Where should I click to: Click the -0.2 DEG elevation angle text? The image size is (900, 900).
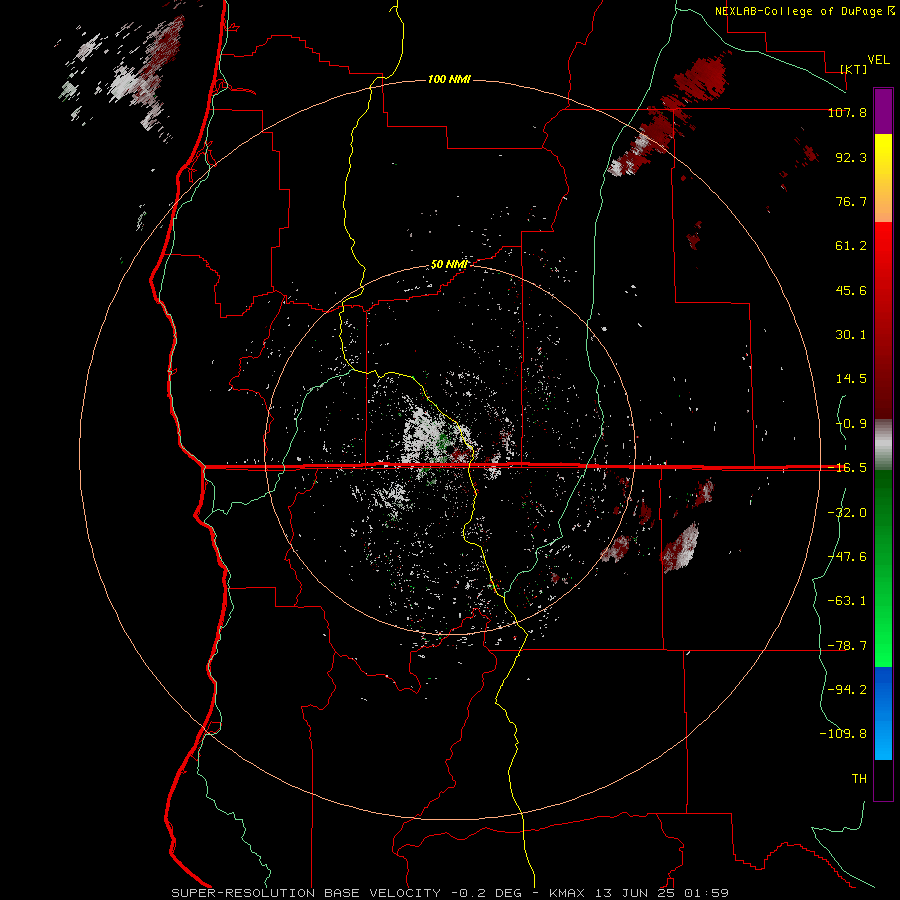click(x=486, y=893)
